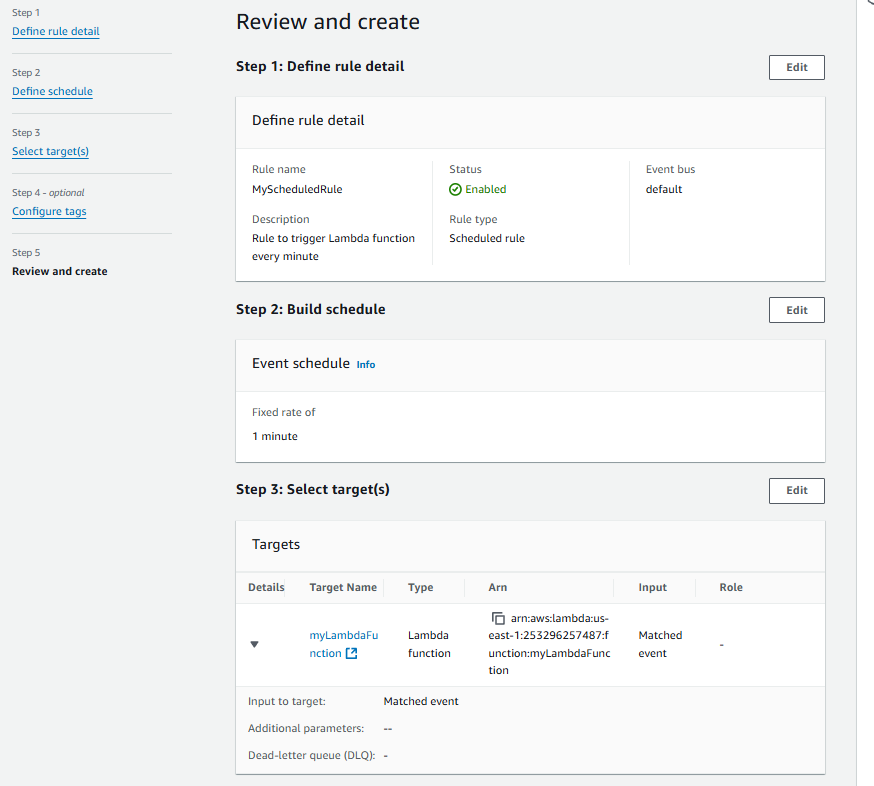Edit Step 1 rule detail settings
The image size is (874, 786).
point(796,67)
